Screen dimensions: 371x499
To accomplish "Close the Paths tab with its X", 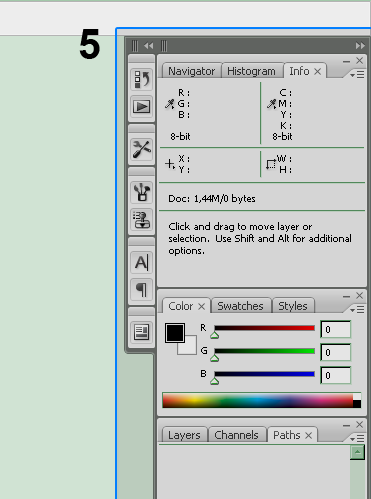I will [x=309, y=435].
